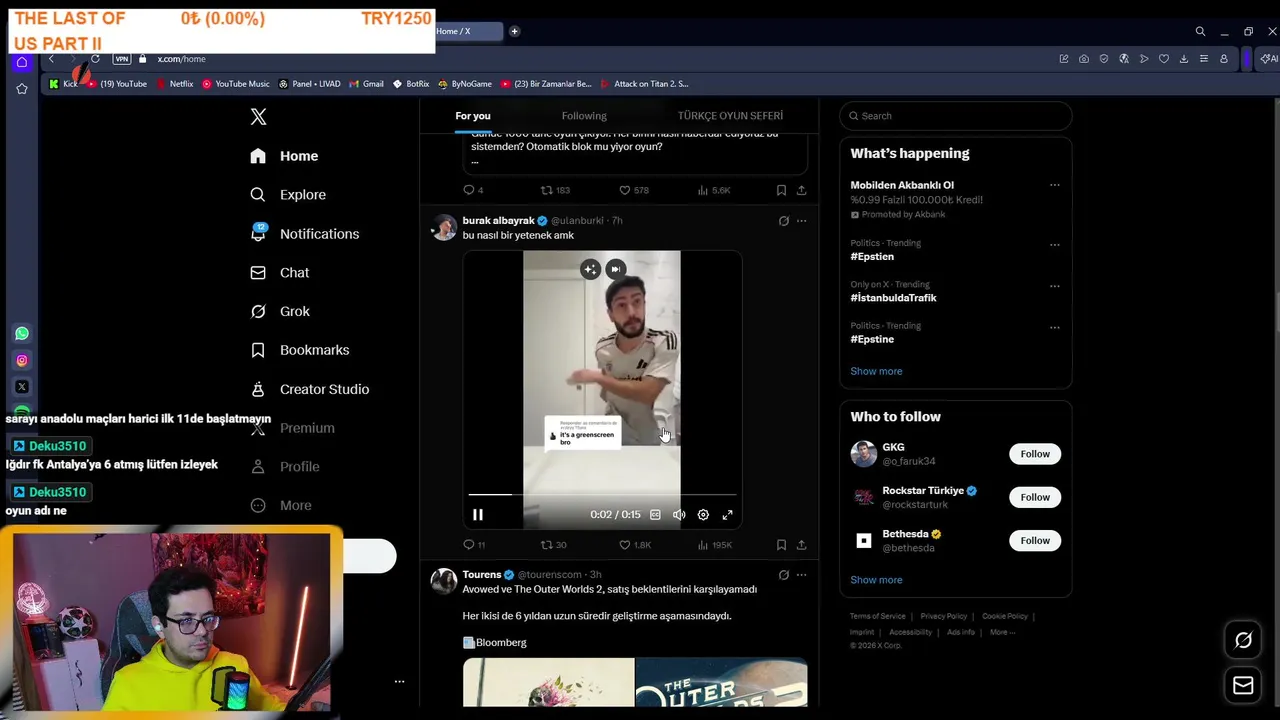The width and height of the screenshot is (1280, 720).
Task: Open Creator Studio in the sidebar
Action: [309, 390]
